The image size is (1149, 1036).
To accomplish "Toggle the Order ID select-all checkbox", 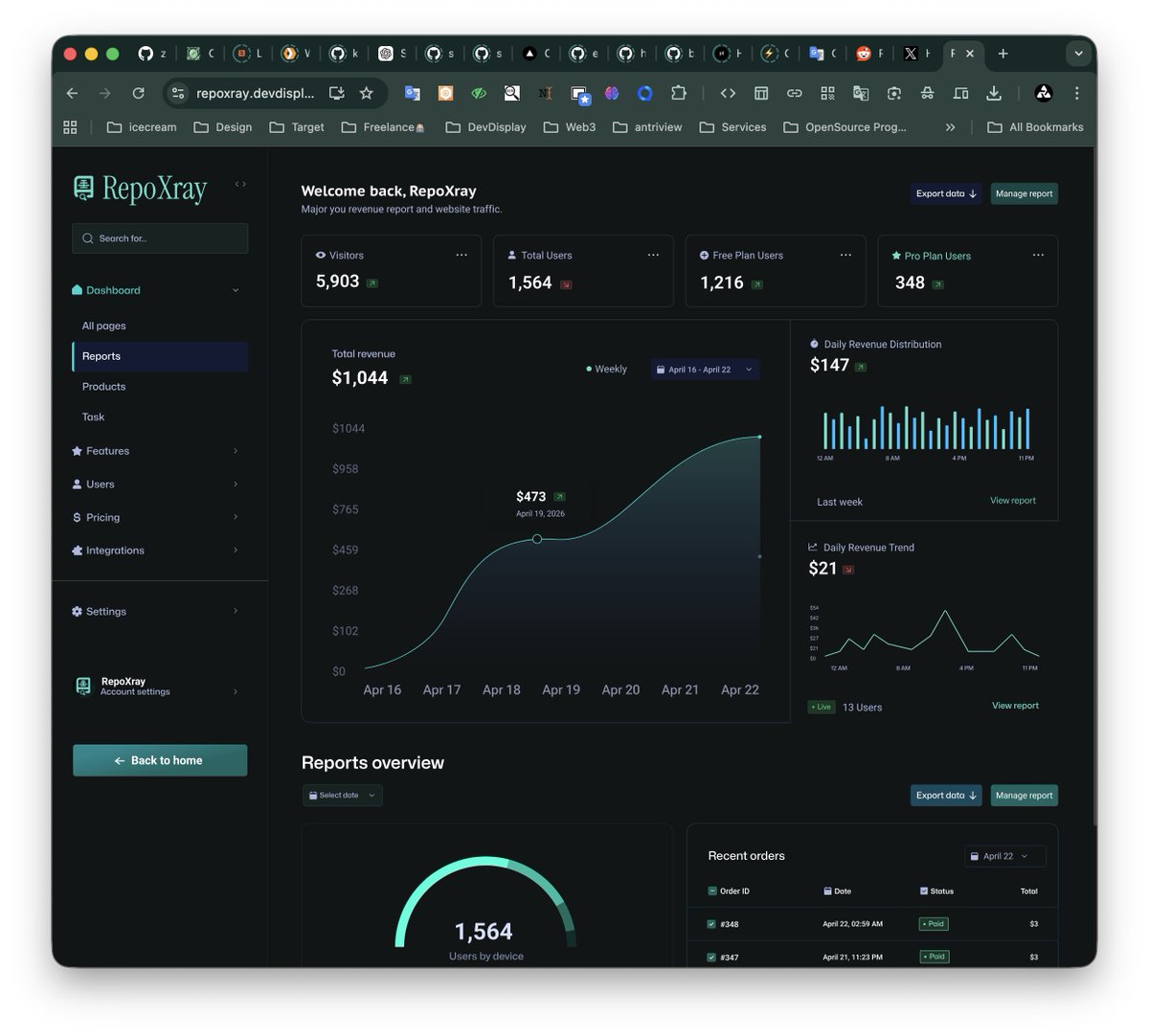I will [x=712, y=891].
